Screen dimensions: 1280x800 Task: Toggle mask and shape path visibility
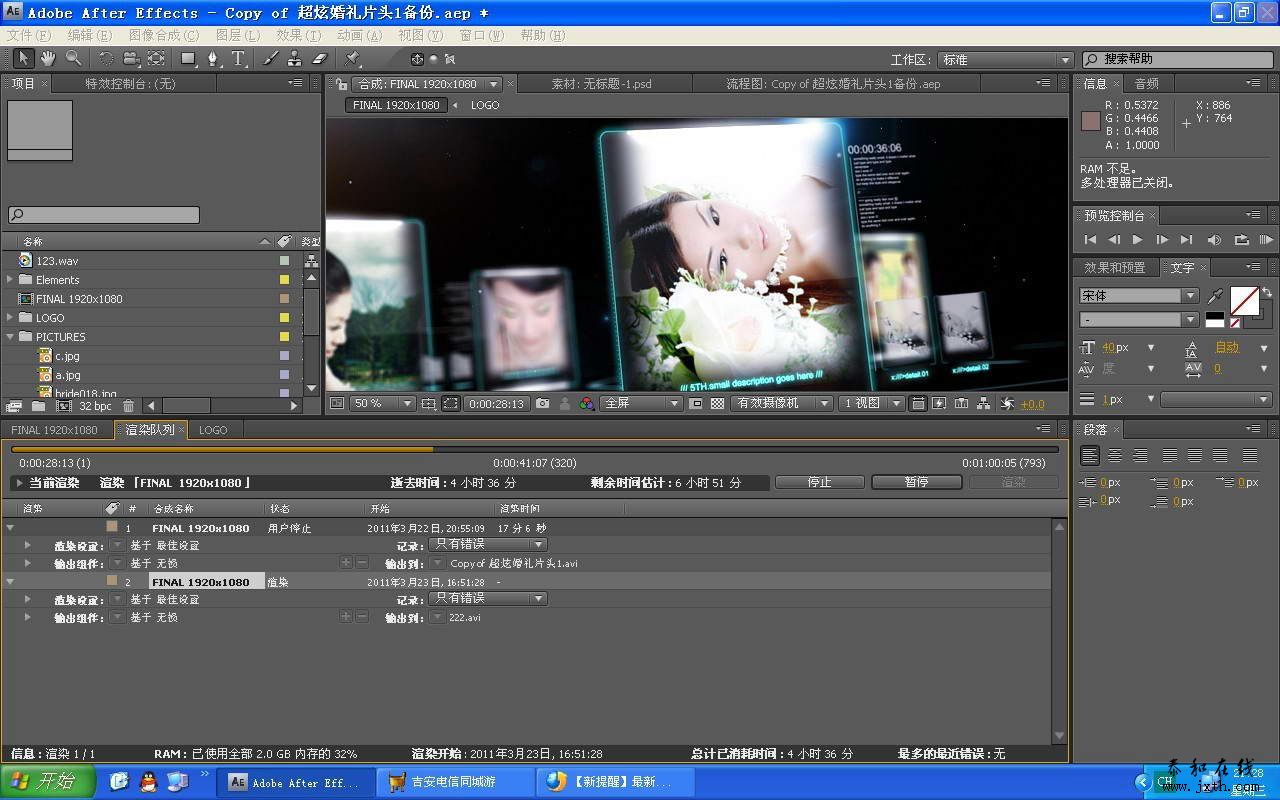451,403
